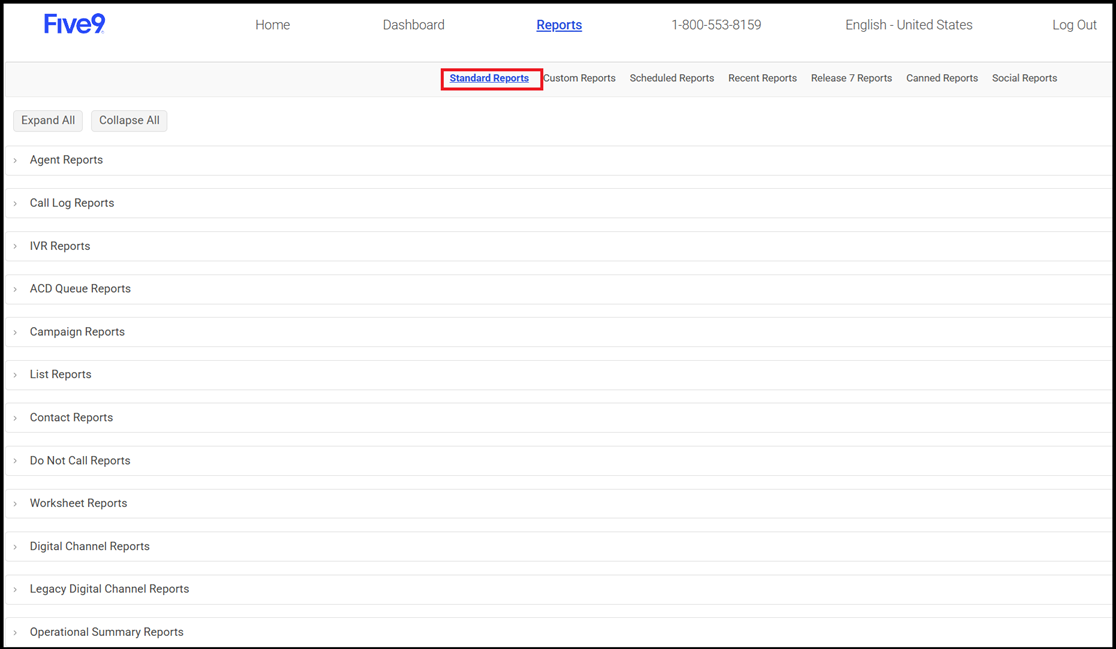The image size is (1116, 649).
Task: Click the 1-800-553-8159 phone number
Action: [x=716, y=25]
